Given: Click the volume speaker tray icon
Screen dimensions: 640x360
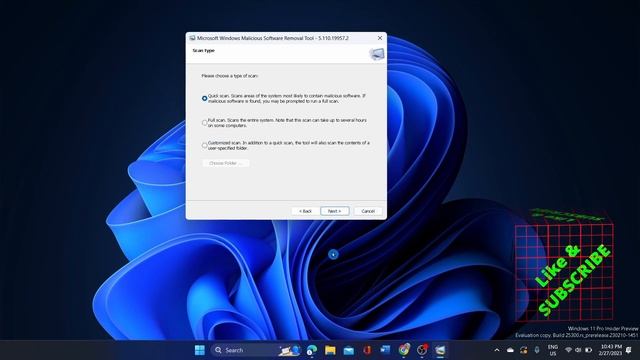Looking at the screenshot, I should click(578, 350).
